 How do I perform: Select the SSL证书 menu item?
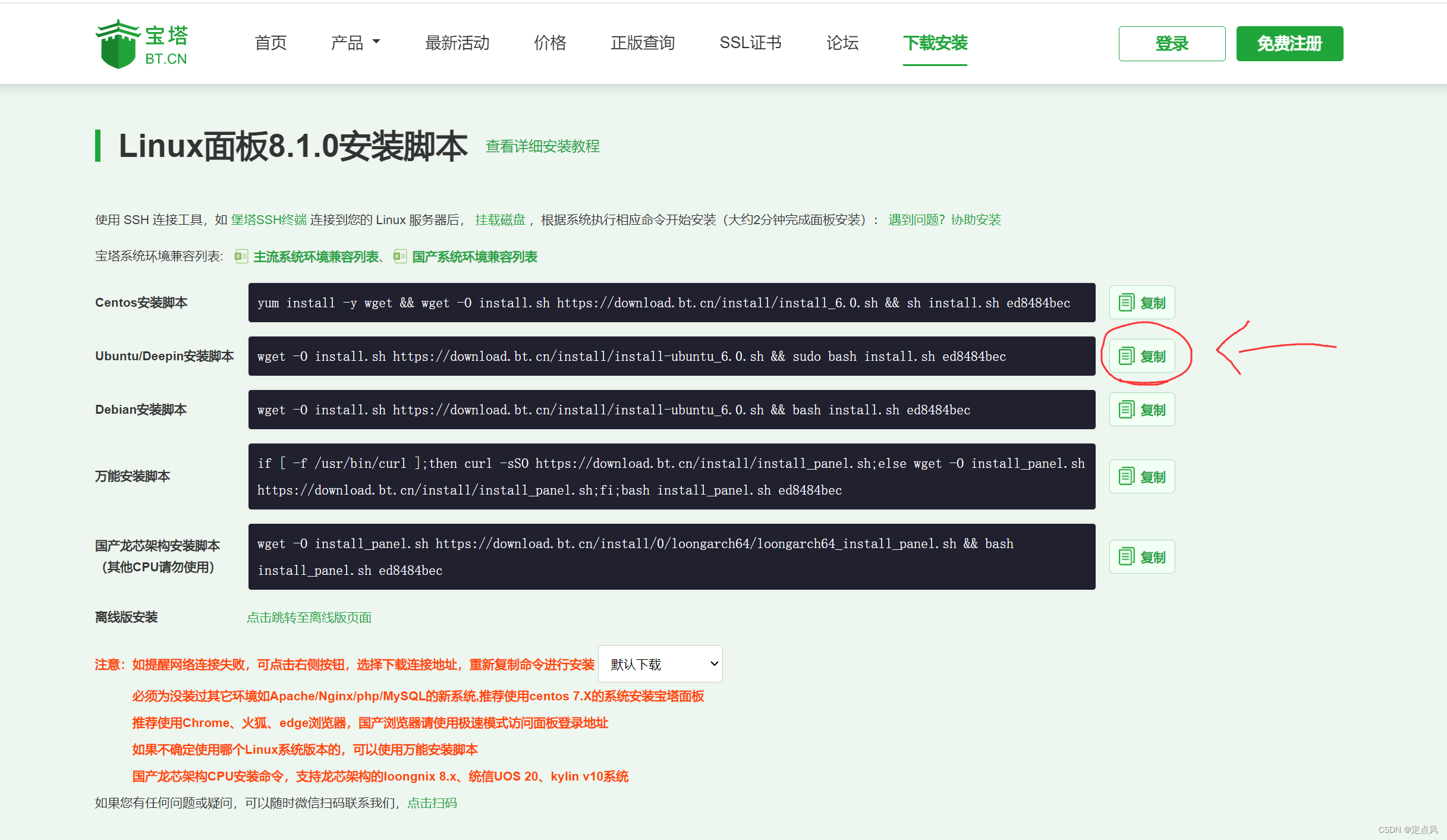[750, 43]
